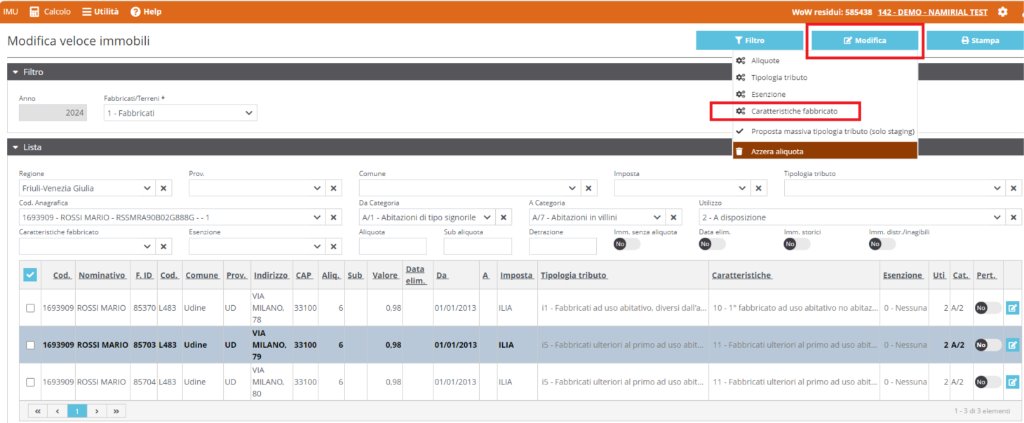Go to last page in pager
Screen dimensions: 1024x423
[x=116, y=411]
